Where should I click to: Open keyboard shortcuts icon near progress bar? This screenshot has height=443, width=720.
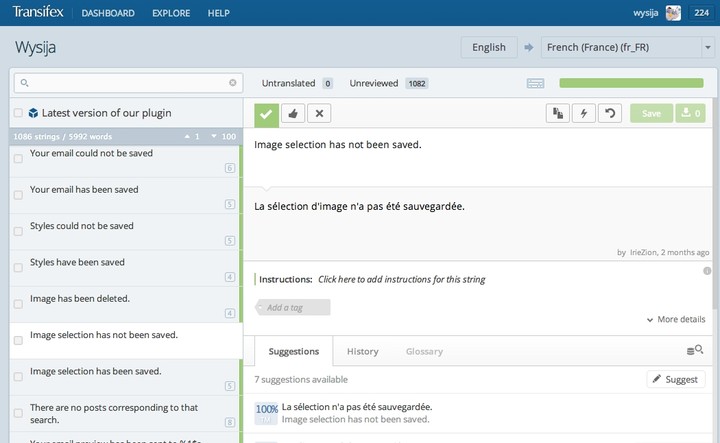pos(535,83)
